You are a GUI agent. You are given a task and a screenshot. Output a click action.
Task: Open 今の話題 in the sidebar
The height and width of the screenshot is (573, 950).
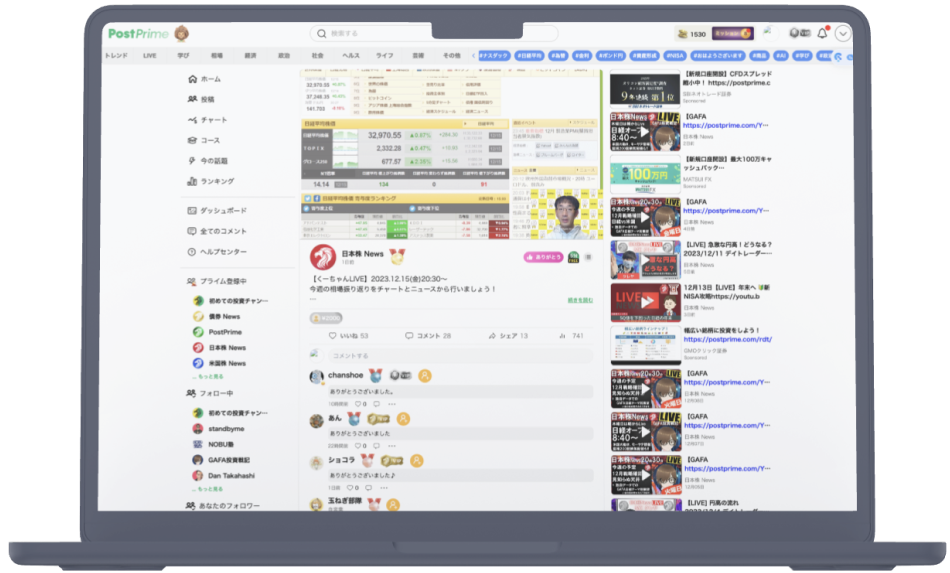tap(208, 161)
